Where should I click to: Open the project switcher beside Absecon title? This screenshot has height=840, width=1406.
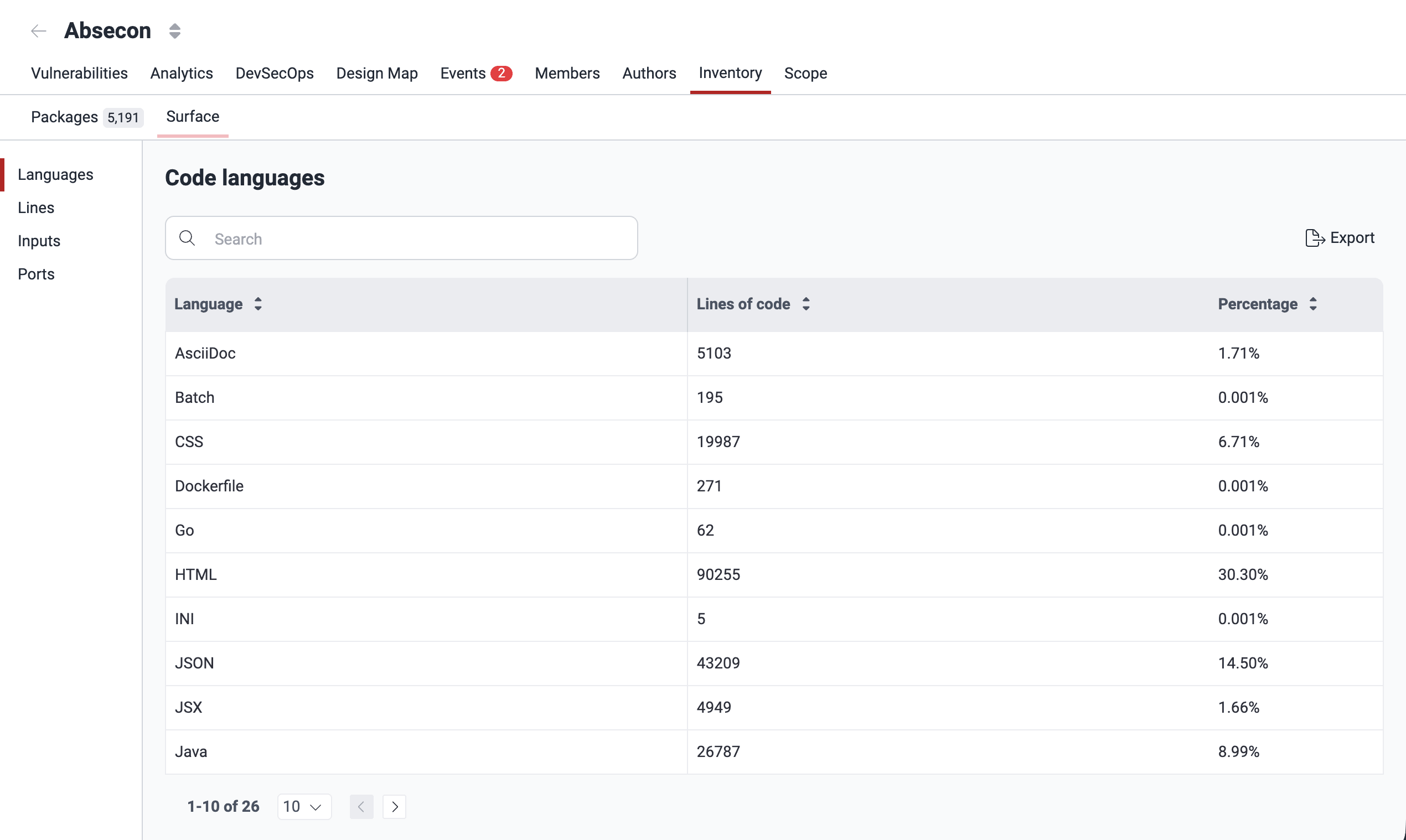coord(174,30)
